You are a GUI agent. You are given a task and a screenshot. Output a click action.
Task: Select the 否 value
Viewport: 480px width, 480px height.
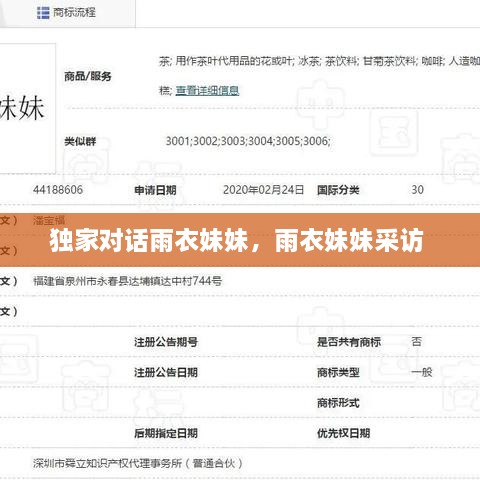pos(417,342)
